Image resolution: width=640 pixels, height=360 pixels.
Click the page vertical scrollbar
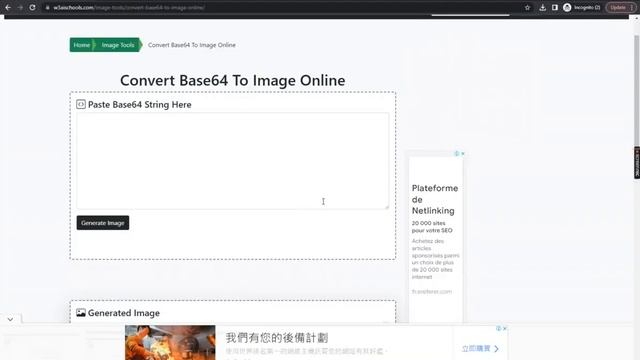[636, 90]
